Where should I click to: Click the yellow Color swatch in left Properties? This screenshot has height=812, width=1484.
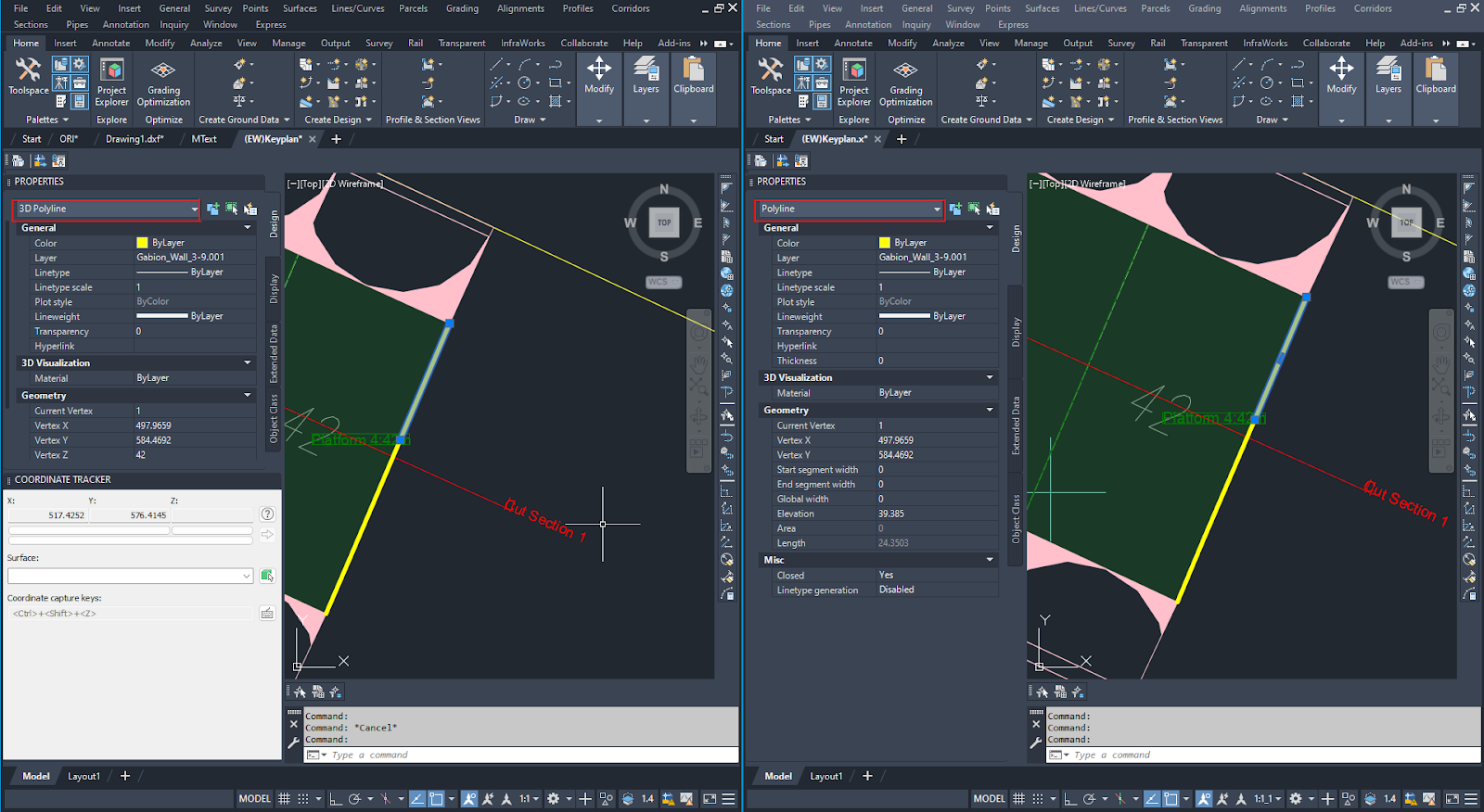142,243
